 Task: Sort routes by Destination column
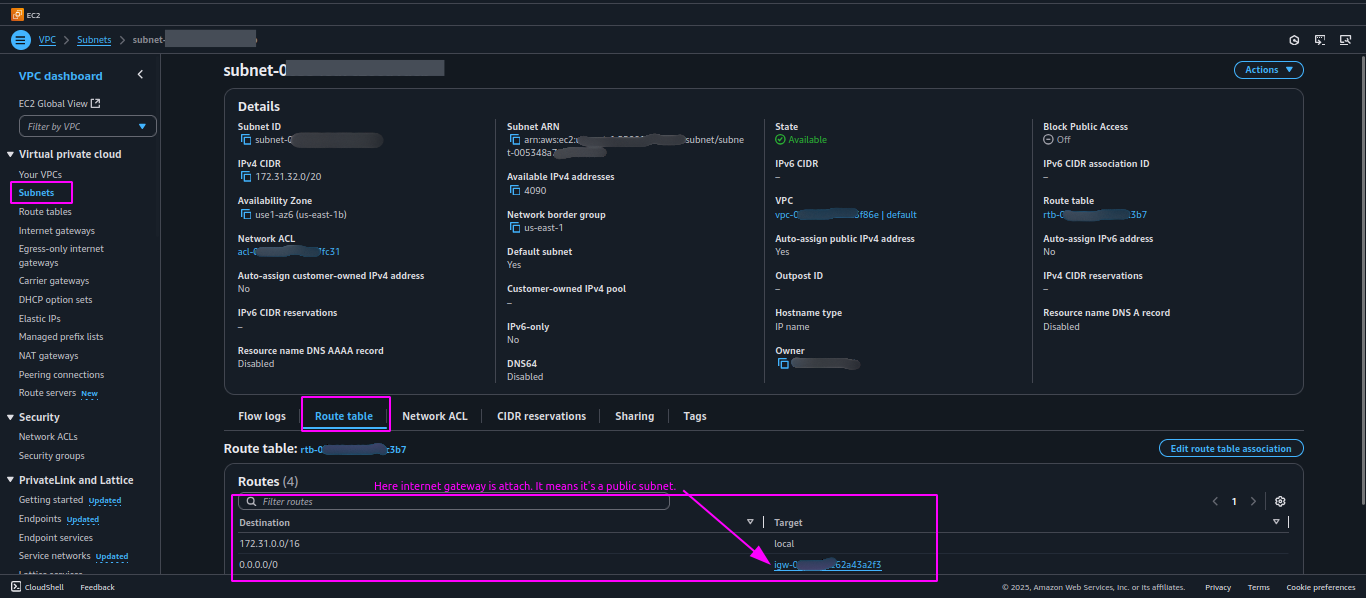(750, 522)
